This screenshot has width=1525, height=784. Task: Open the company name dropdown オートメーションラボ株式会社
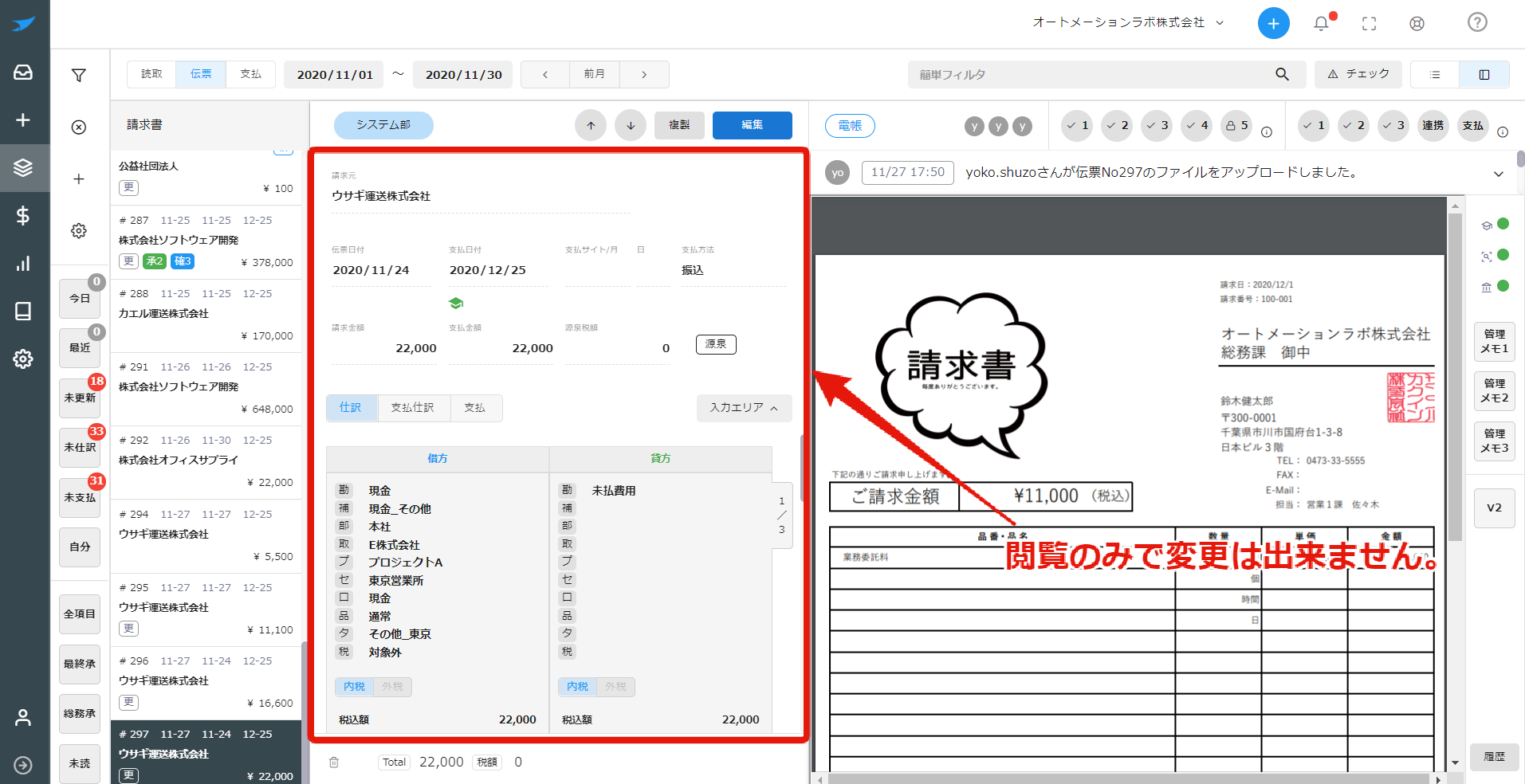[1128, 22]
